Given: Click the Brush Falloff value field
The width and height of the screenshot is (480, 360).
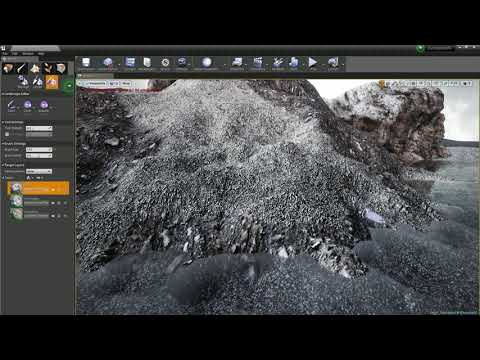Looking at the screenshot, I should (x=39, y=156).
